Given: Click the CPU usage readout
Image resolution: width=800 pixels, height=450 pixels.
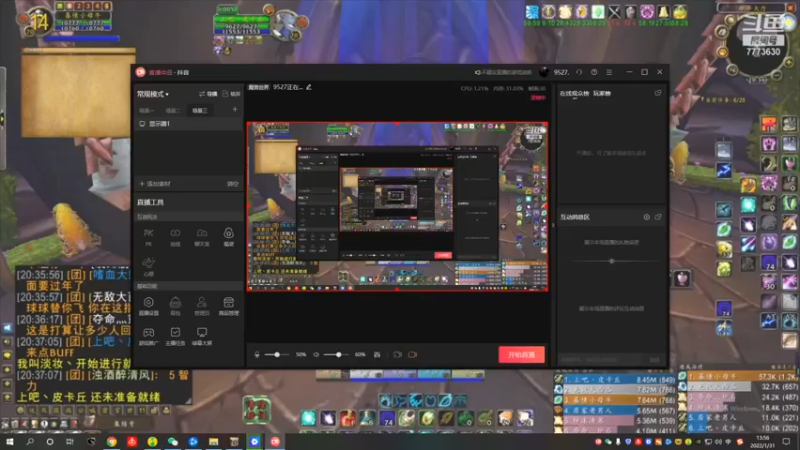Looking at the screenshot, I should point(474,88).
